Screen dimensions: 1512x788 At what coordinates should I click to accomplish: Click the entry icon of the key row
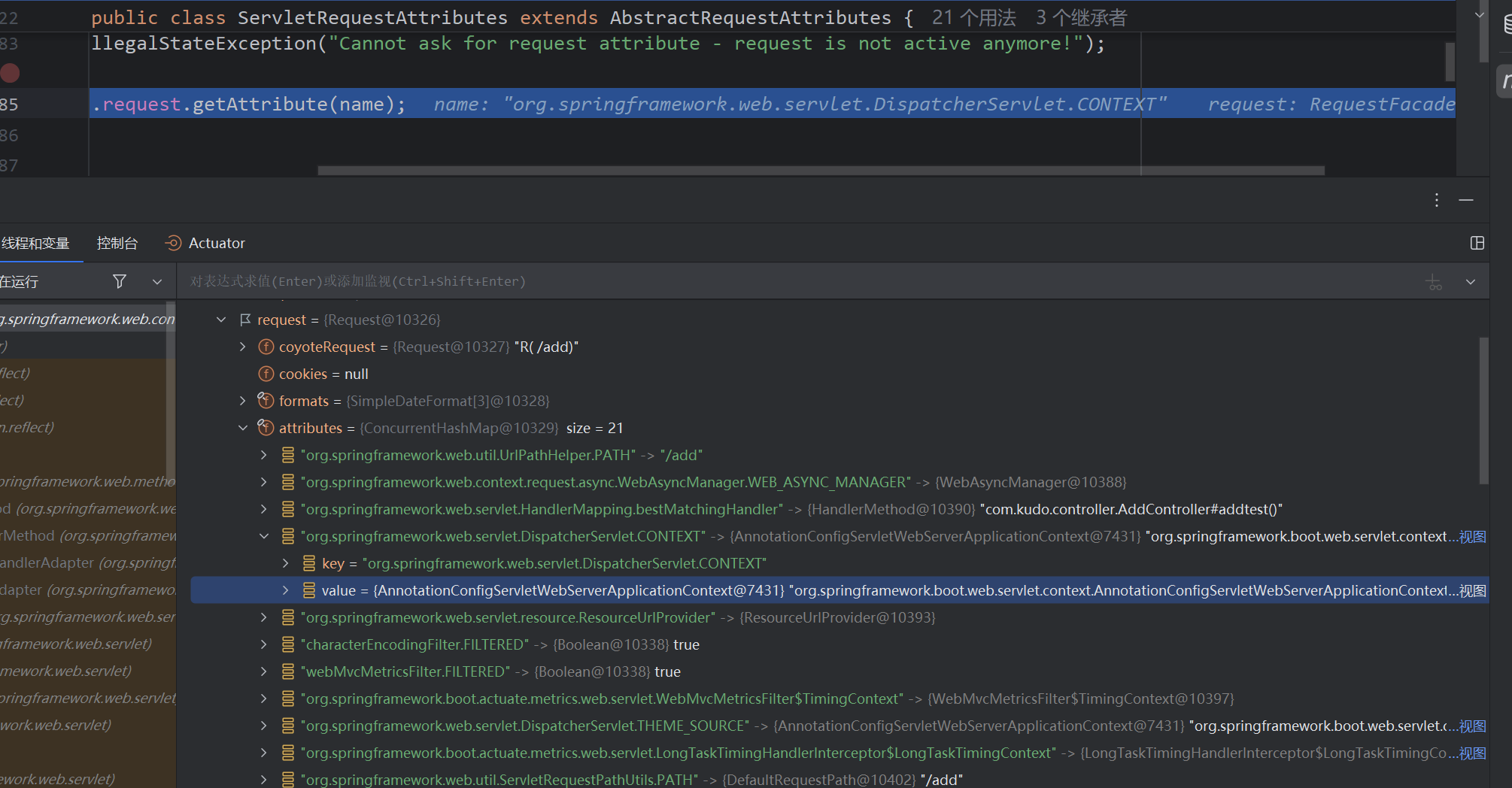click(309, 563)
